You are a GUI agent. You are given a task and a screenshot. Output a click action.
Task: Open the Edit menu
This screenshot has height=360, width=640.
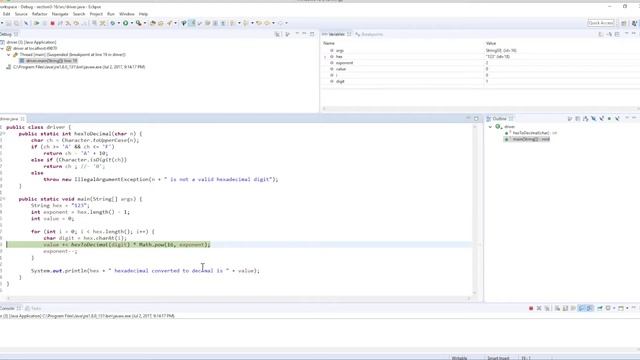click(7, 14)
